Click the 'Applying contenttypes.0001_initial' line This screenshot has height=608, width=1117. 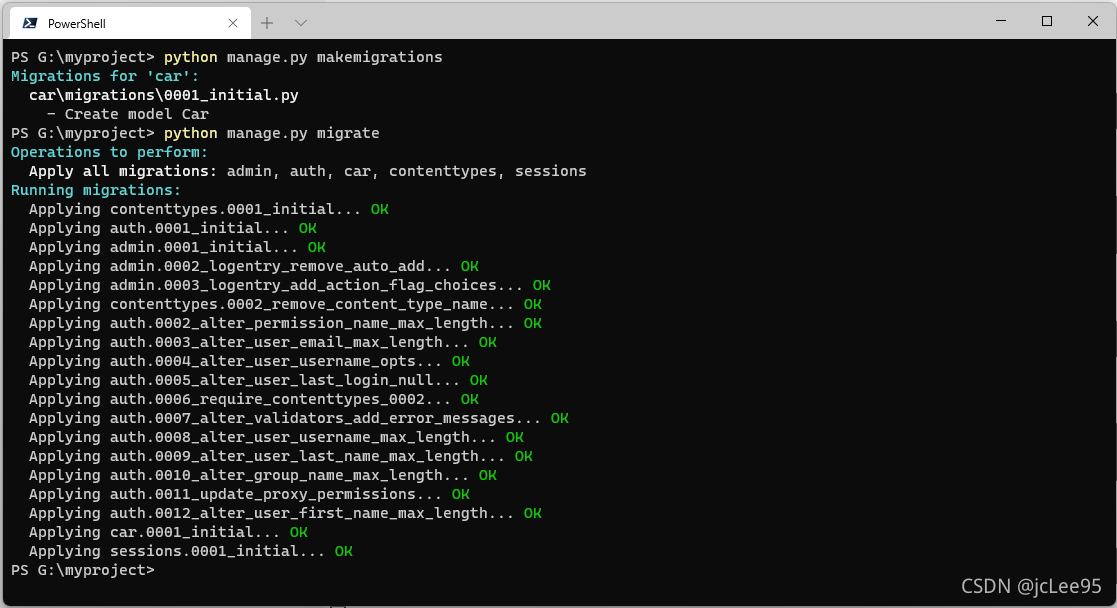[208, 209]
